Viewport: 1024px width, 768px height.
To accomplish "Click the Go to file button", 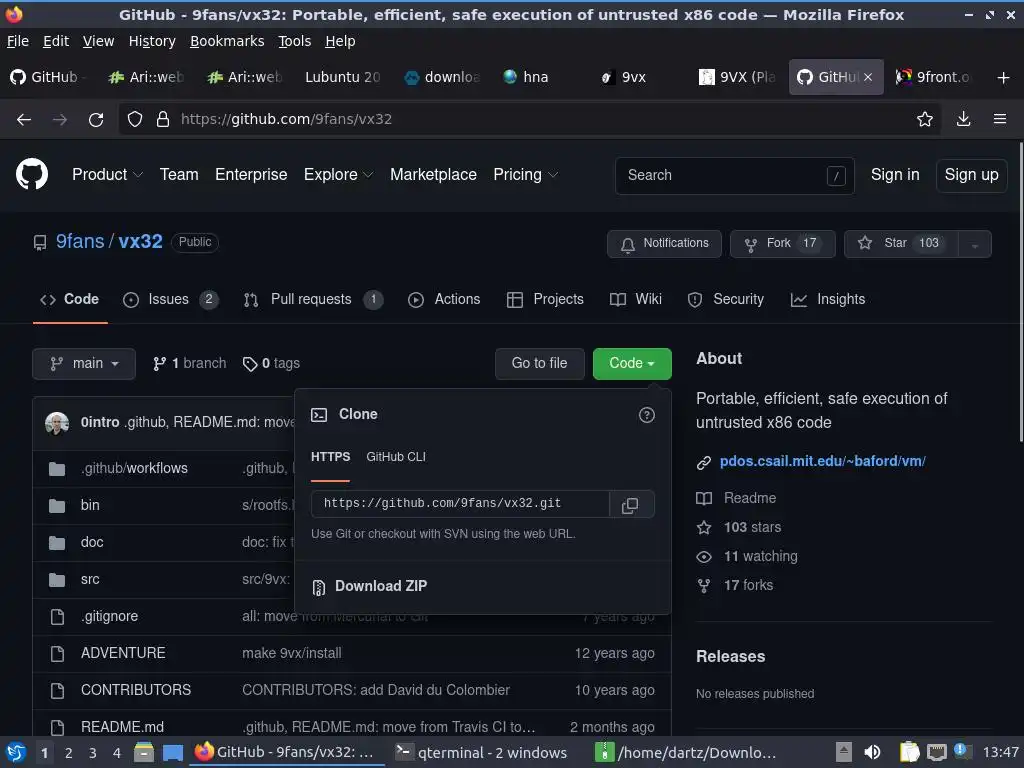I will click(x=539, y=364).
